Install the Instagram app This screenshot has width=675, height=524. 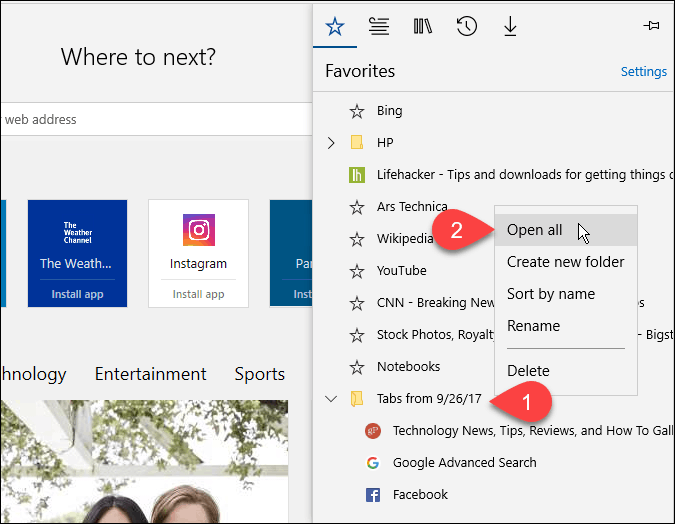198,294
